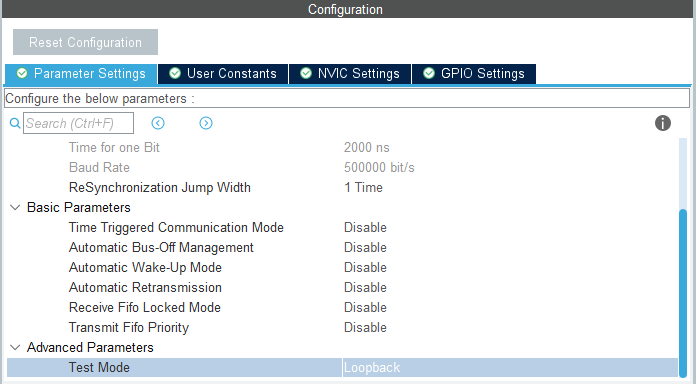Focus the Search (Ctrl+F) field
Image resolution: width=696 pixels, height=384 pixels.
pos(79,123)
